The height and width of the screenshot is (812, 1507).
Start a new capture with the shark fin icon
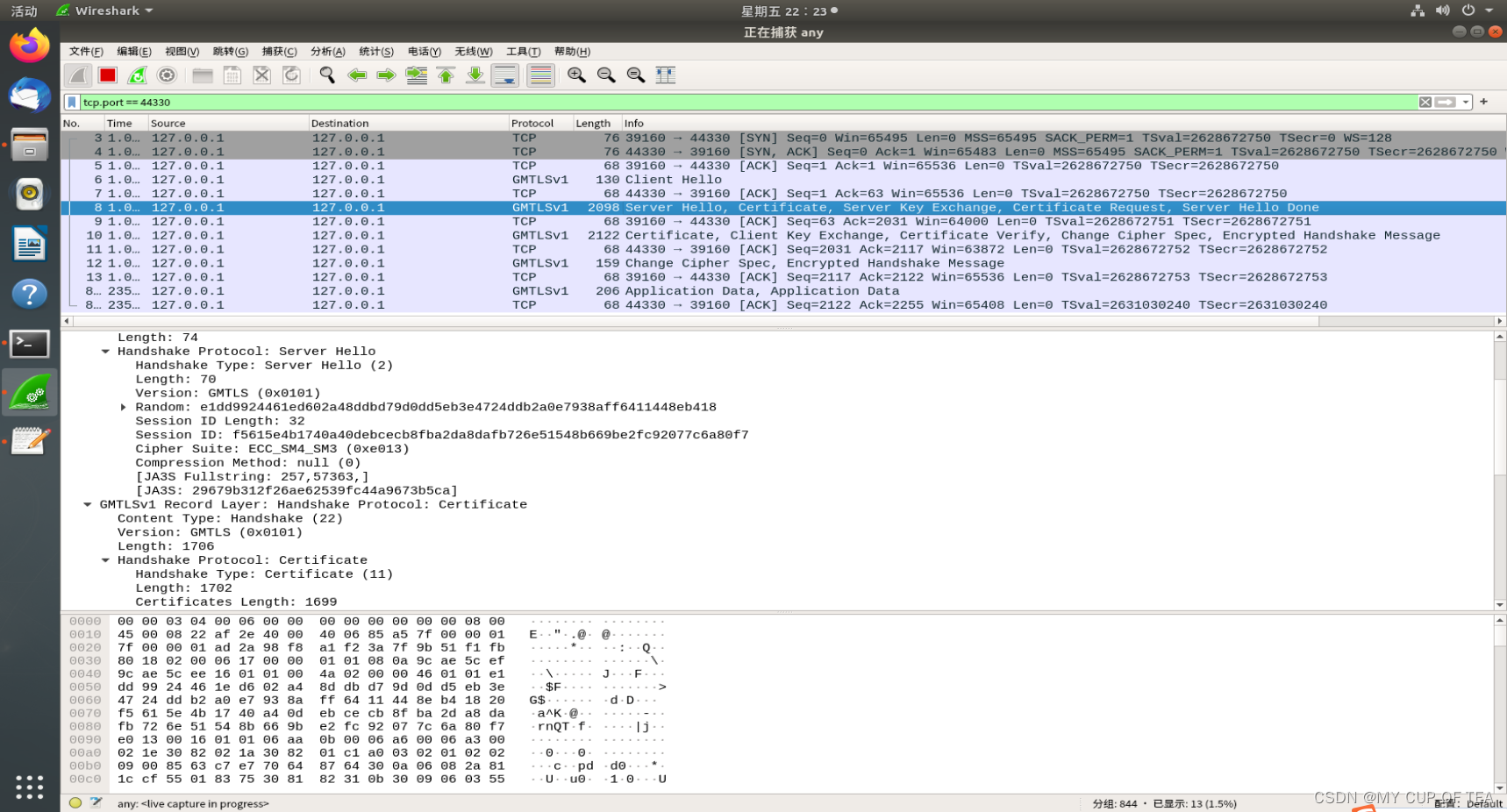pos(78,75)
